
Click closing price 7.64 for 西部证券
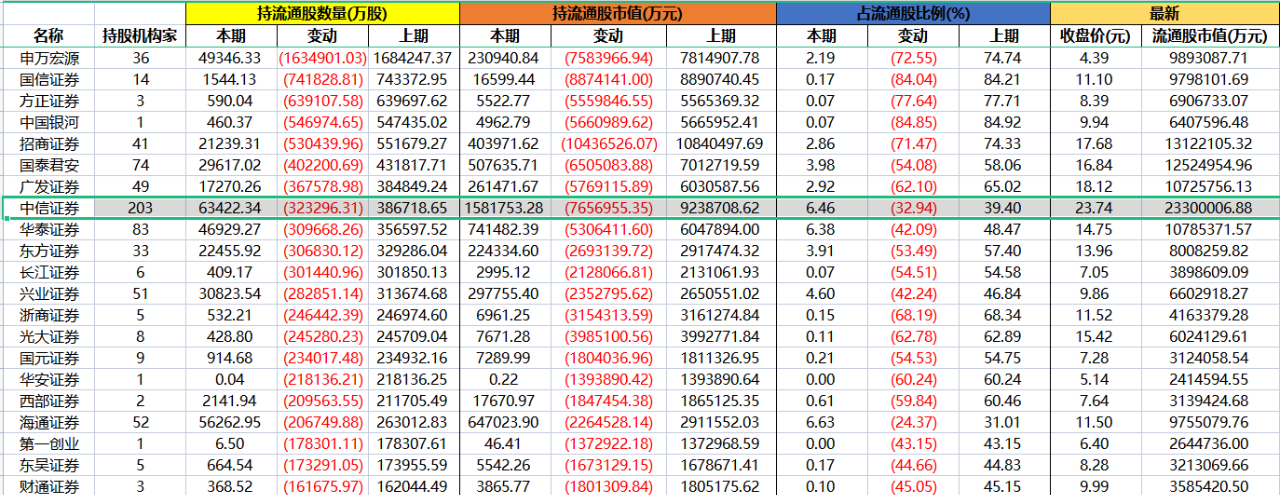(1095, 400)
